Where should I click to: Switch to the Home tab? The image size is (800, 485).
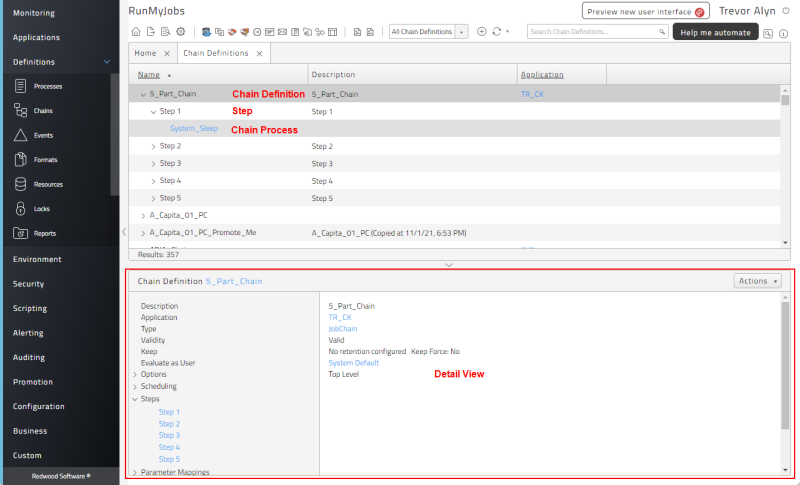[x=145, y=53]
